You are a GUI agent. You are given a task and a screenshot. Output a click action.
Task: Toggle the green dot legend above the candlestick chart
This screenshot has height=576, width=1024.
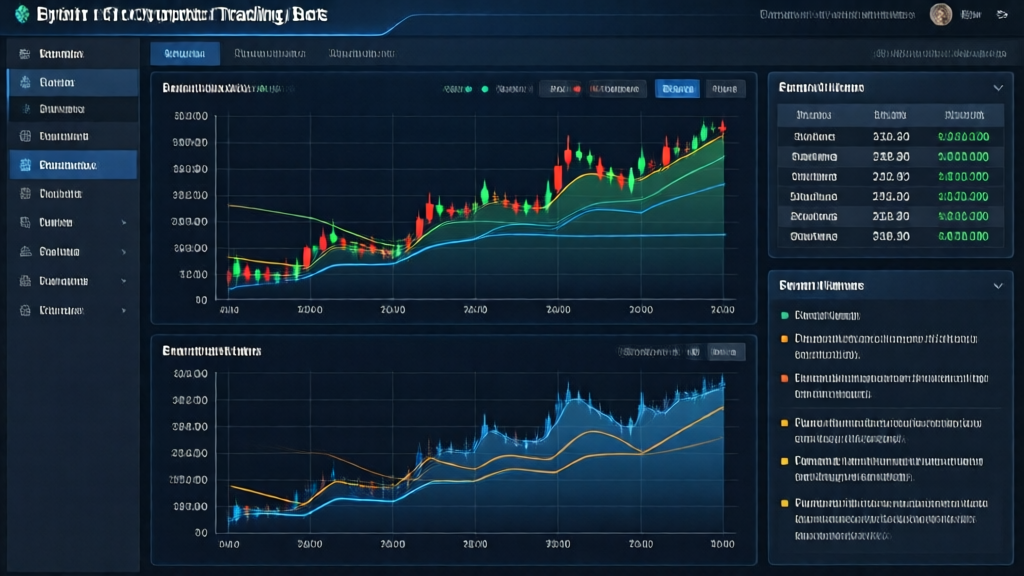point(485,89)
